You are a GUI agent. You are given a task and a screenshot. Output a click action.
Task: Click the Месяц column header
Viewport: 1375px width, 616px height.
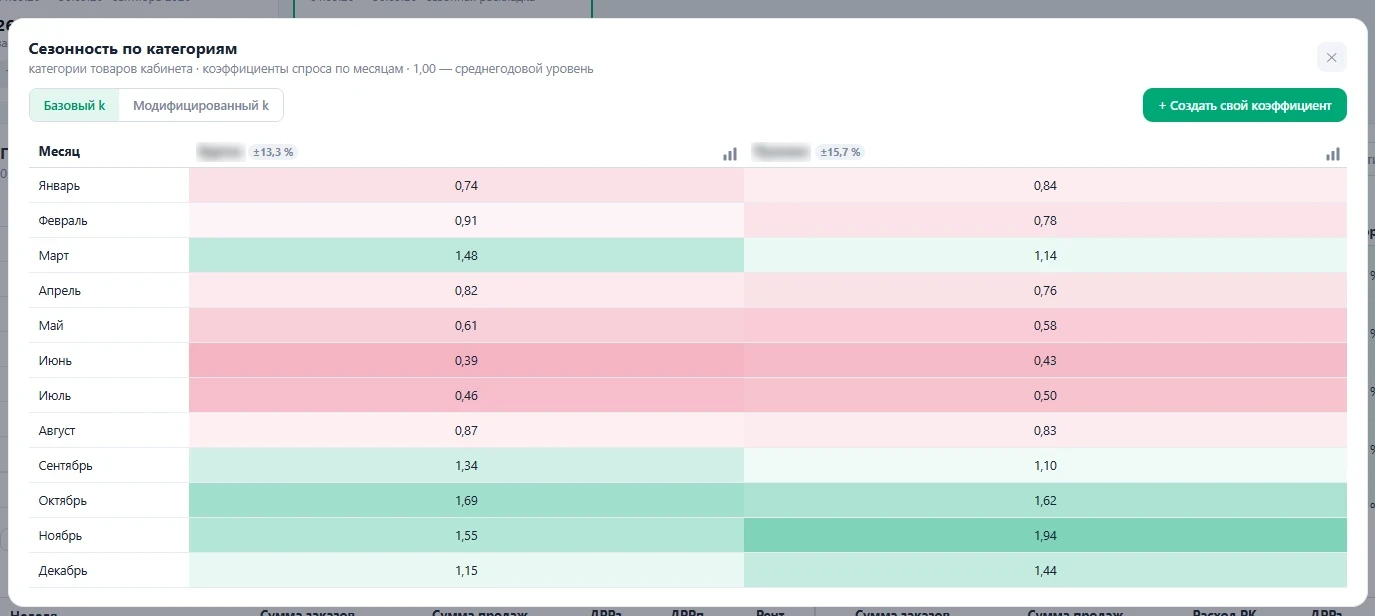[x=60, y=152]
